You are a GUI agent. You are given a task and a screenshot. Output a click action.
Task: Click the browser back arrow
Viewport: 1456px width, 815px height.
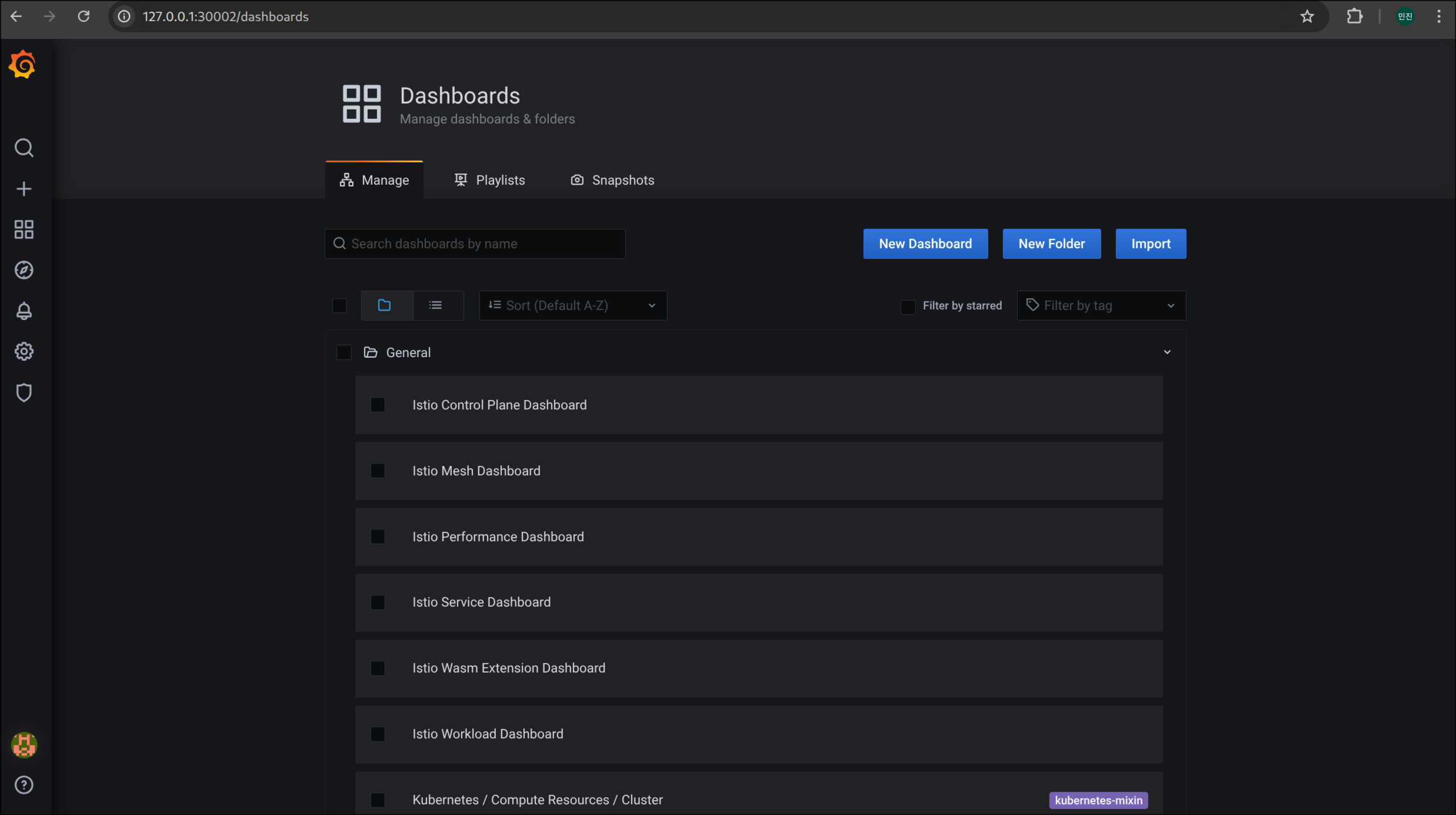(x=16, y=16)
